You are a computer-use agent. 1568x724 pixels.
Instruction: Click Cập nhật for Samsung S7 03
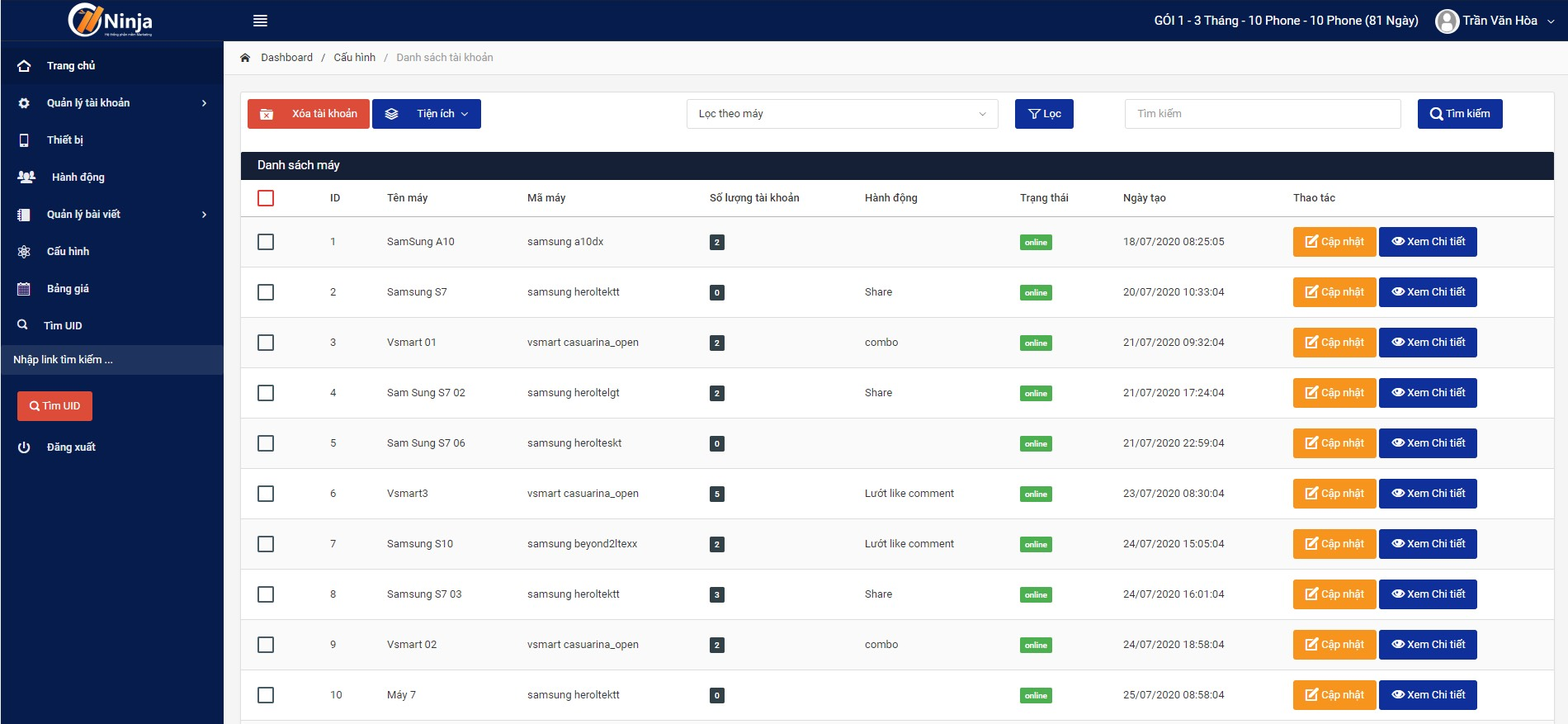(1334, 594)
